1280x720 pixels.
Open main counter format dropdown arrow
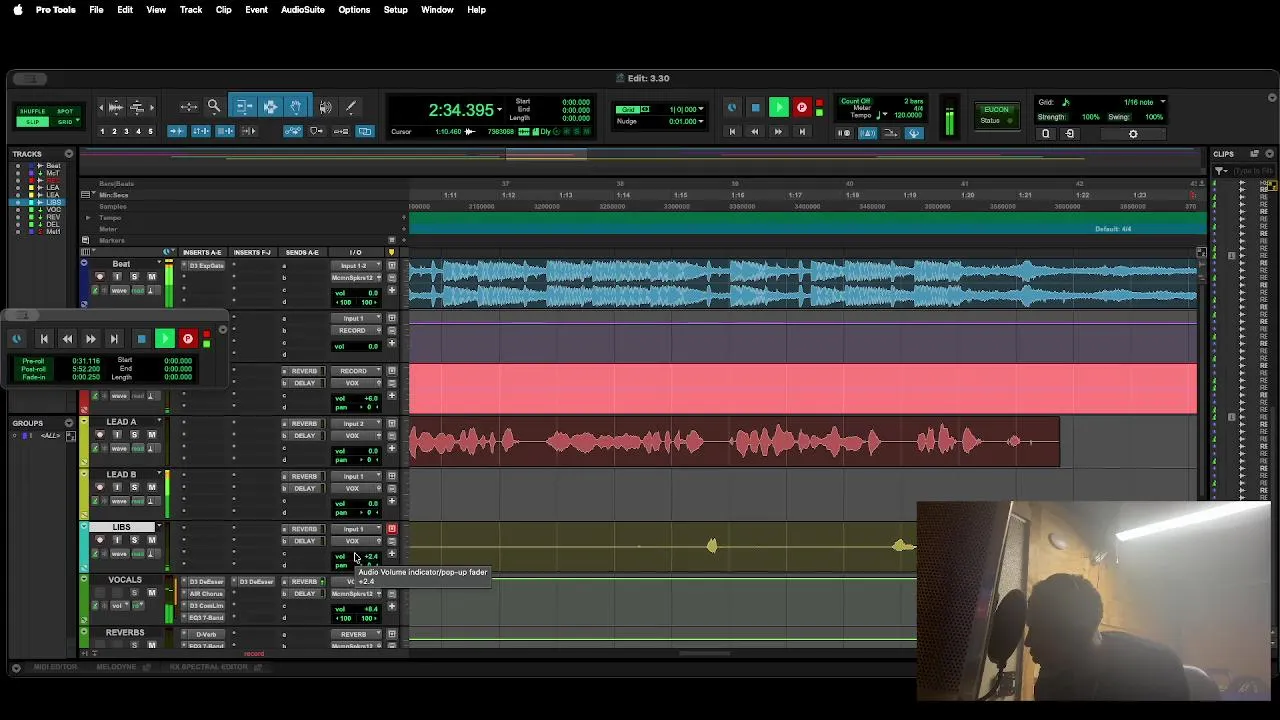point(499,109)
